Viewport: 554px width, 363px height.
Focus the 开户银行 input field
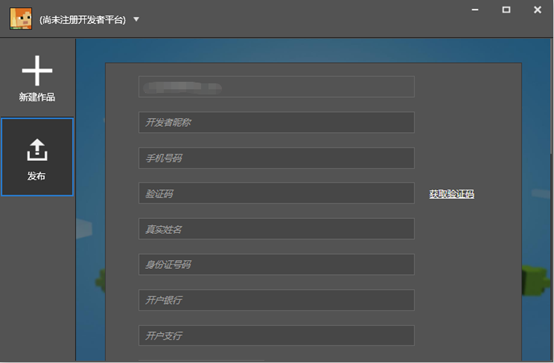click(x=276, y=300)
